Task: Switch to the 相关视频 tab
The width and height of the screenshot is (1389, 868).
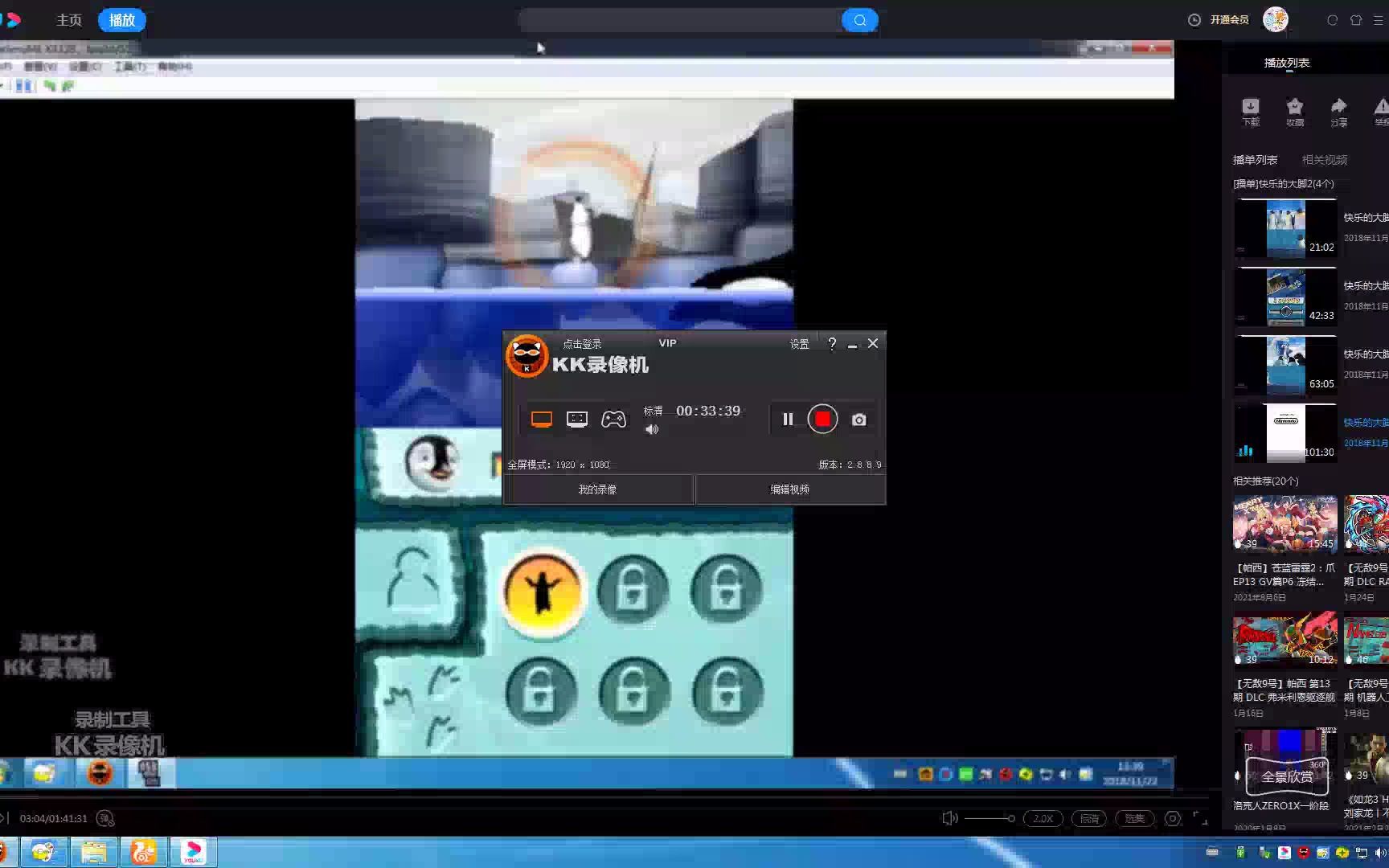Action: coord(1324,160)
